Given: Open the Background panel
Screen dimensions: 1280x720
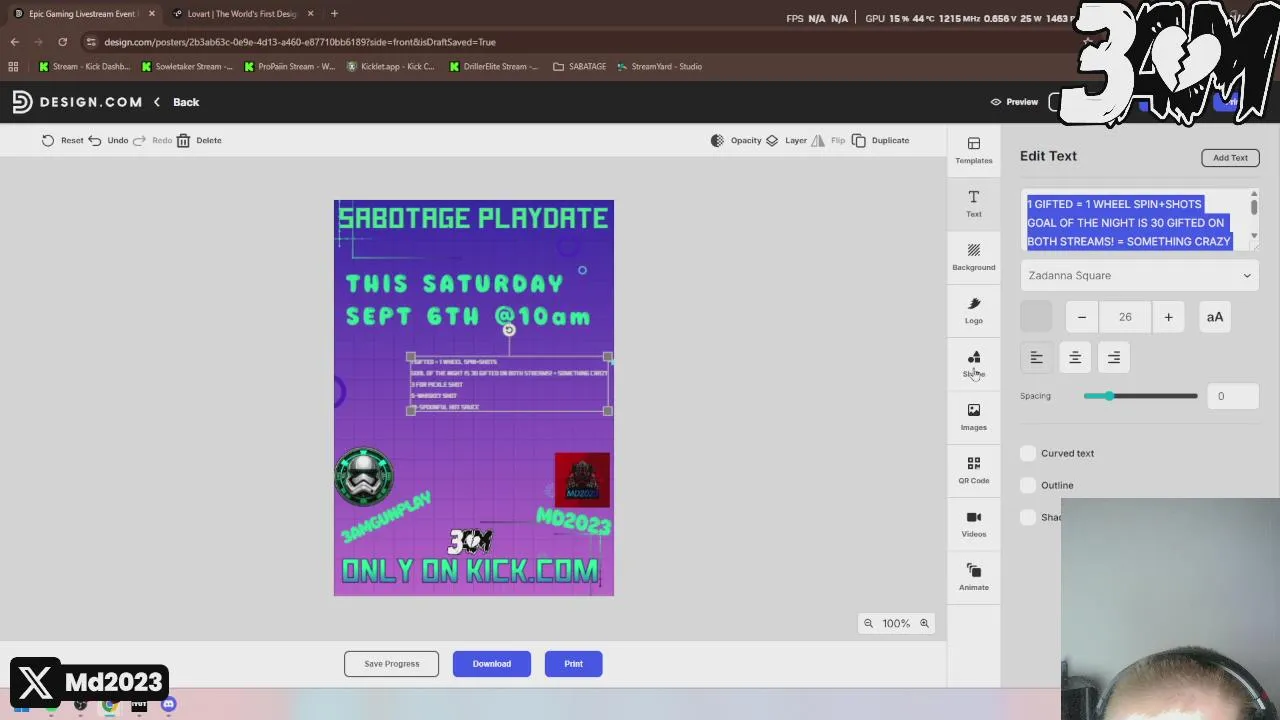Looking at the screenshot, I should [973, 257].
